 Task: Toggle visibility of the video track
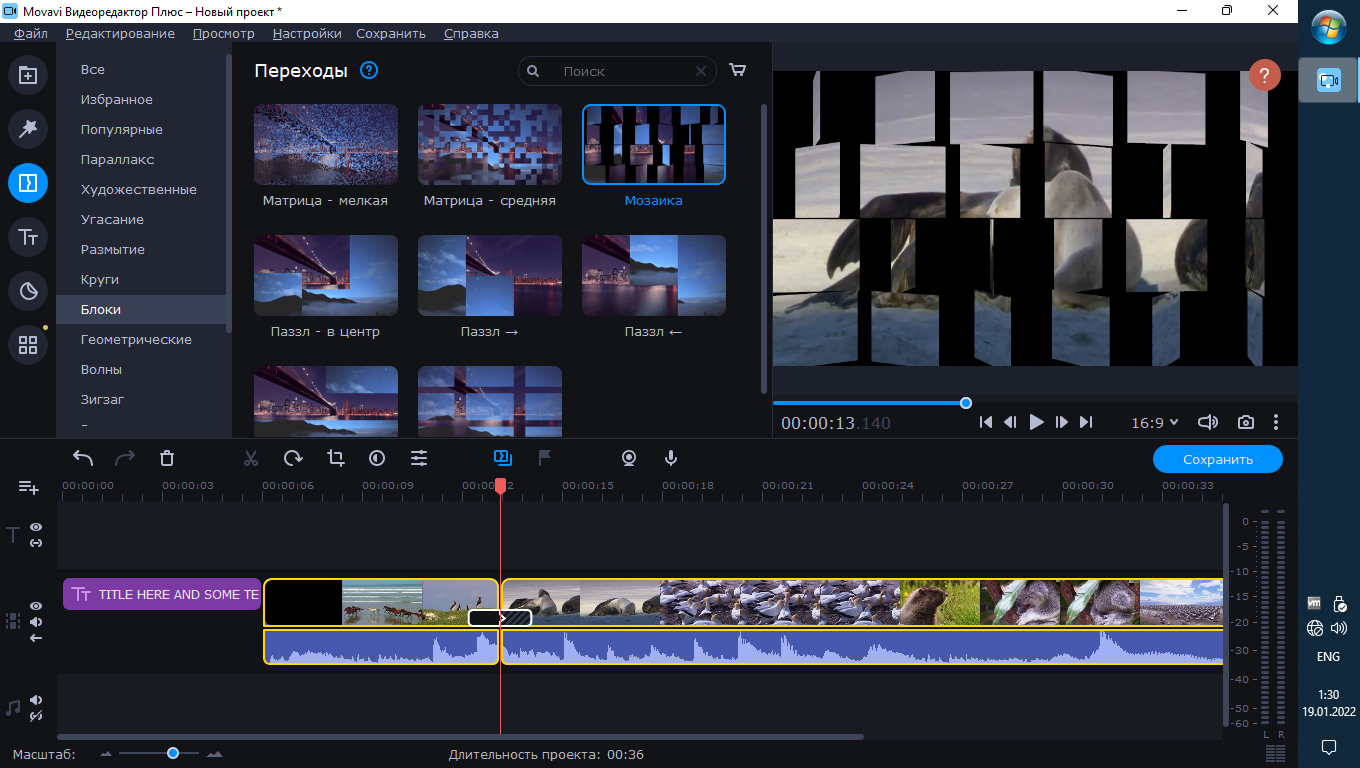pos(36,606)
